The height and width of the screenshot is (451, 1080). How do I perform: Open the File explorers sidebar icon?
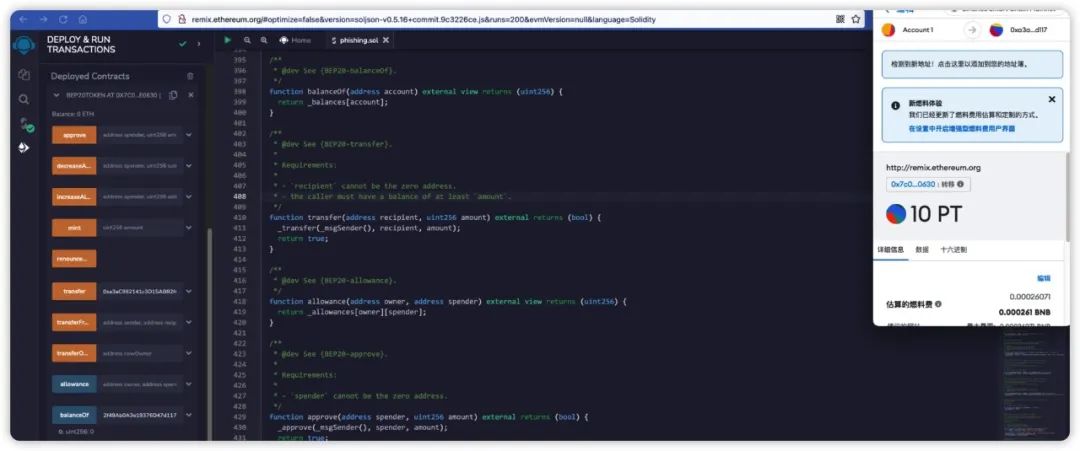[x=24, y=74]
